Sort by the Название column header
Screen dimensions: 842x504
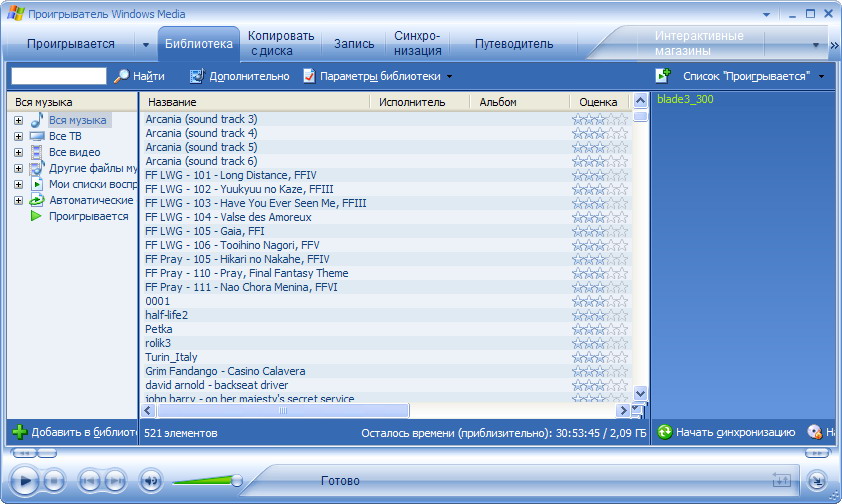(255, 102)
